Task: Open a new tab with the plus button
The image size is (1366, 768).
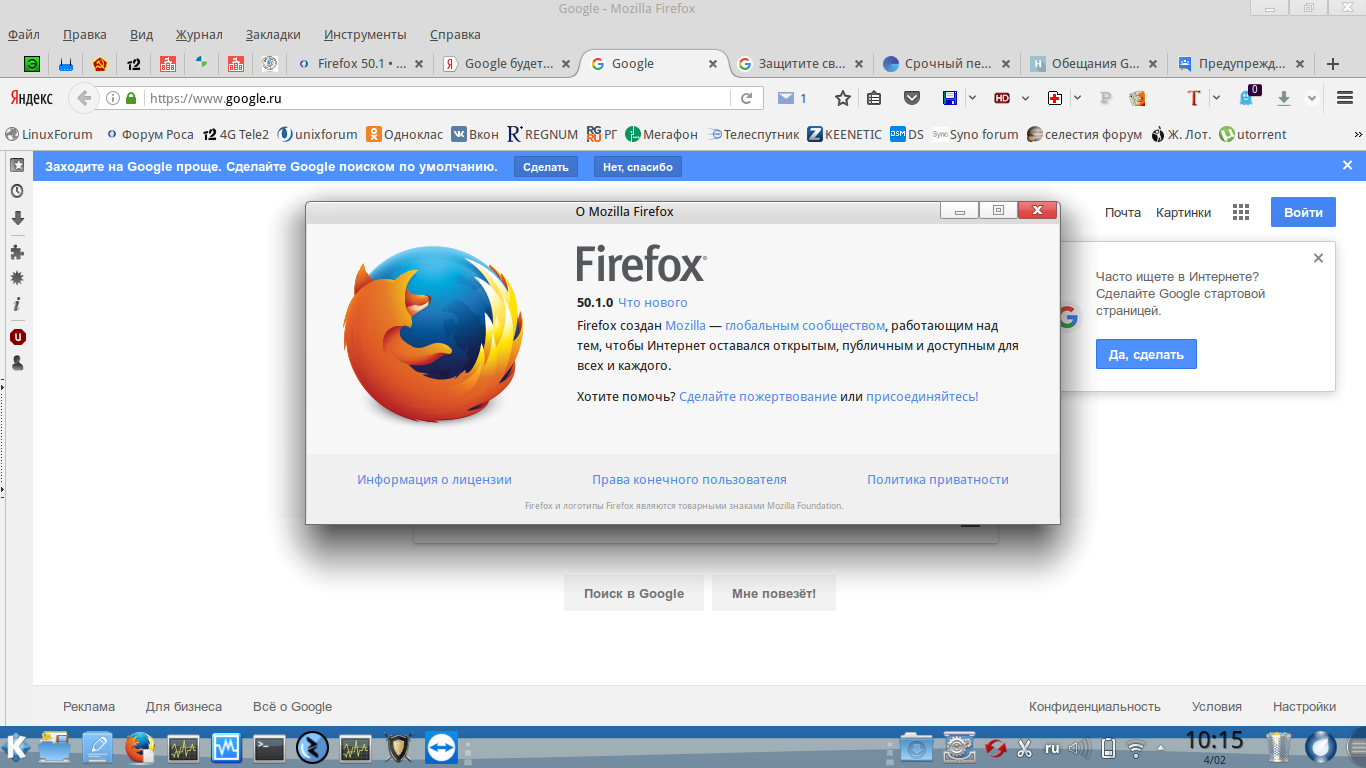Action: pyautogui.click(x=1332, y=64)
